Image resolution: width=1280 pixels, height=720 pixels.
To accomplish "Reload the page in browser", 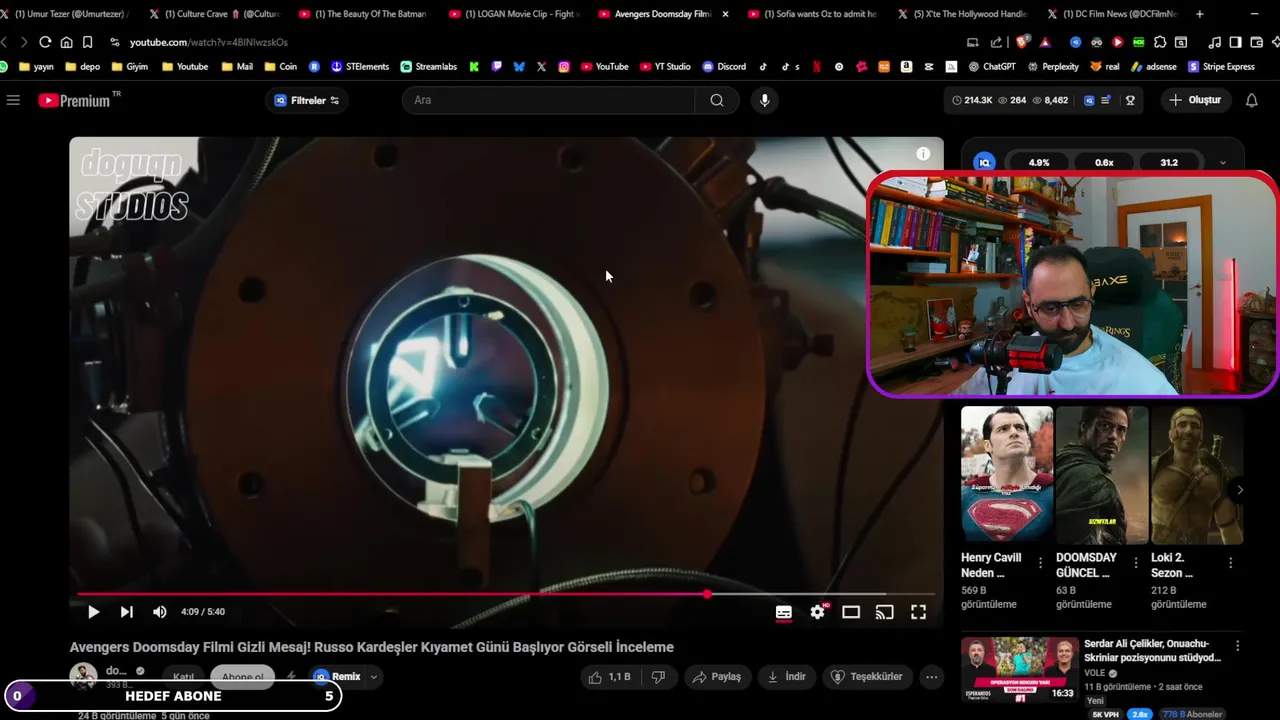I will (x=45, y=42).
